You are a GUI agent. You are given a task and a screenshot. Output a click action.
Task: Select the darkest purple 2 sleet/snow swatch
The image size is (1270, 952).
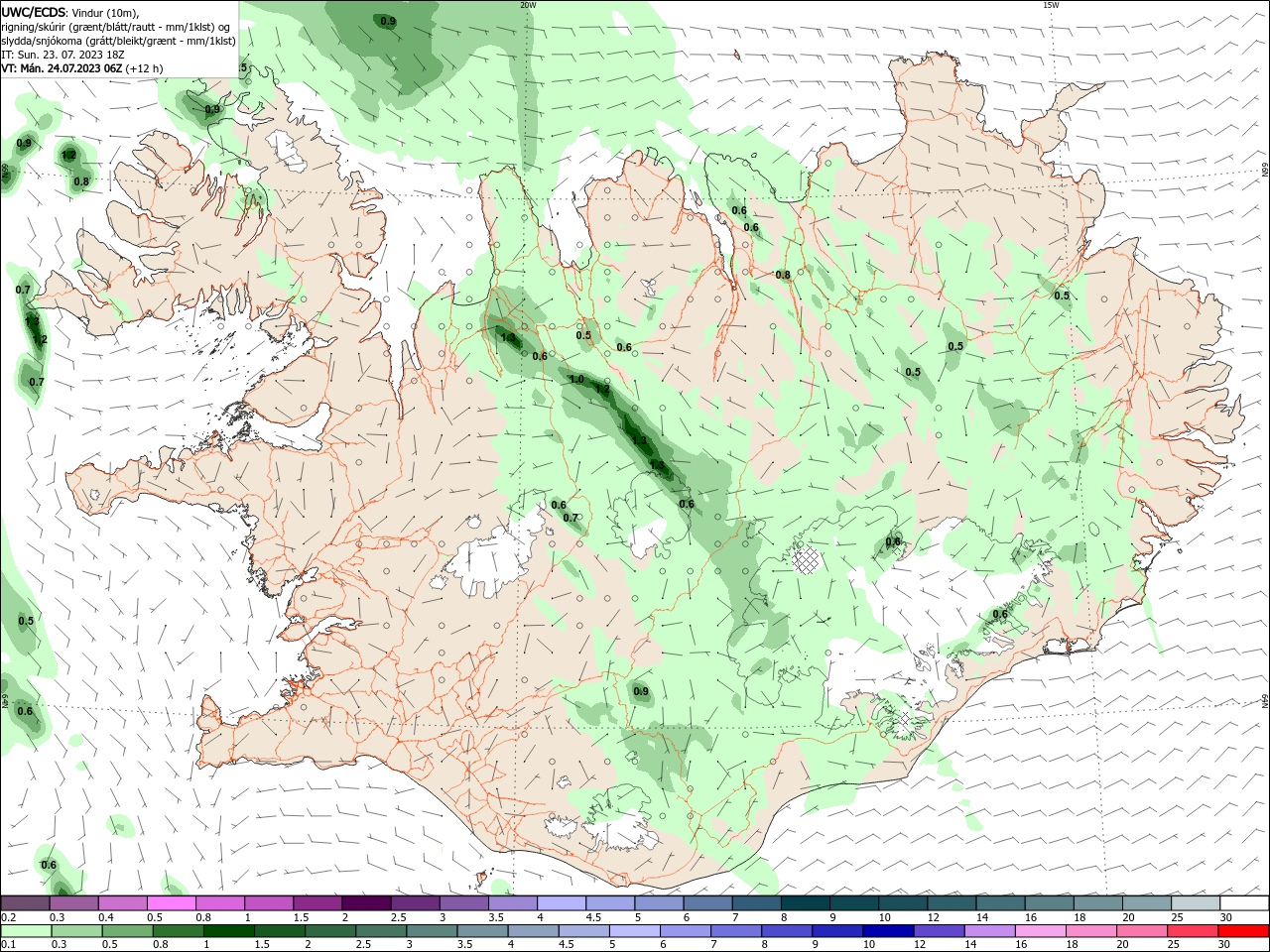coord(366,903)
